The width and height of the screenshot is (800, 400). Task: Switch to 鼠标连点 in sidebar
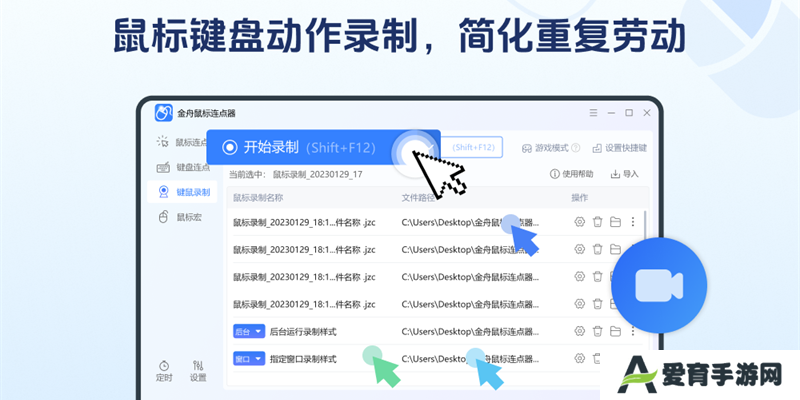tap(183, 142)
